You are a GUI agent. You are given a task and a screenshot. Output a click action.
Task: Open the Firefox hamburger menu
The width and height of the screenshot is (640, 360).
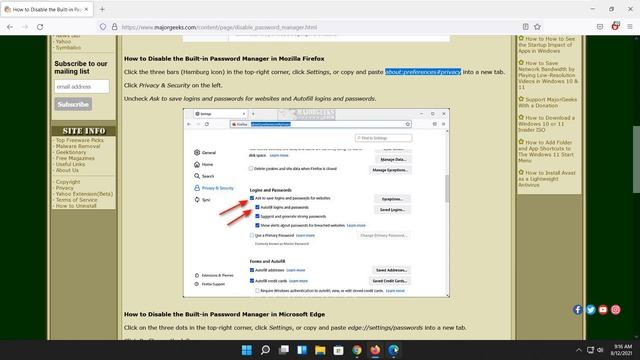pyautogui.click(x=630, y=27)
